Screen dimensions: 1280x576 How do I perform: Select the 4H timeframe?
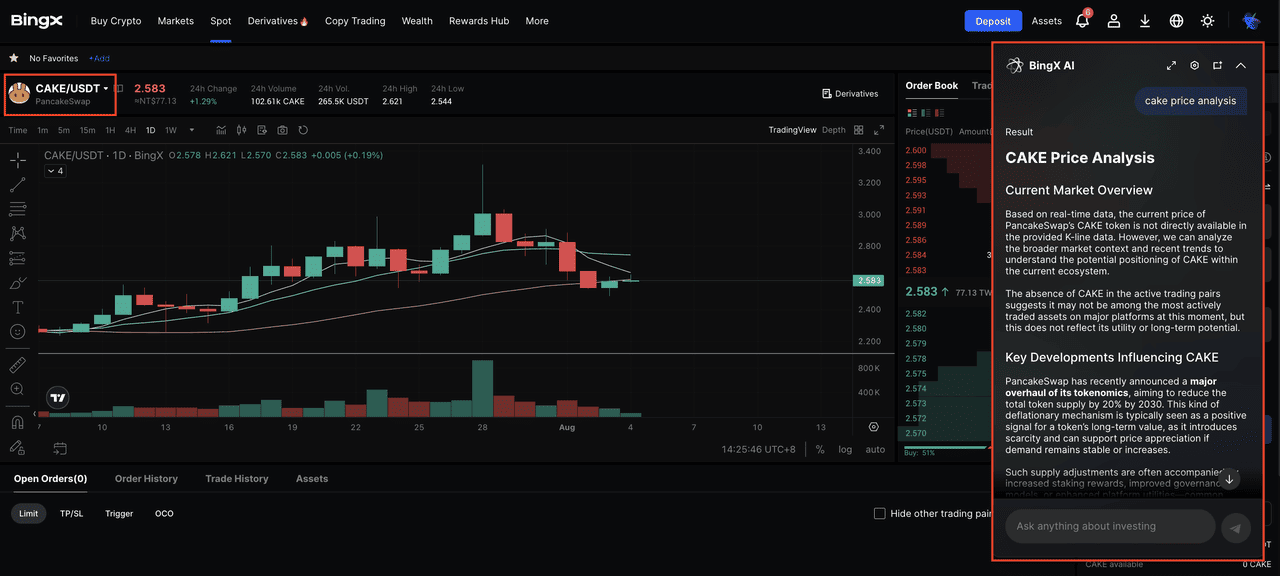click(130, 130)
